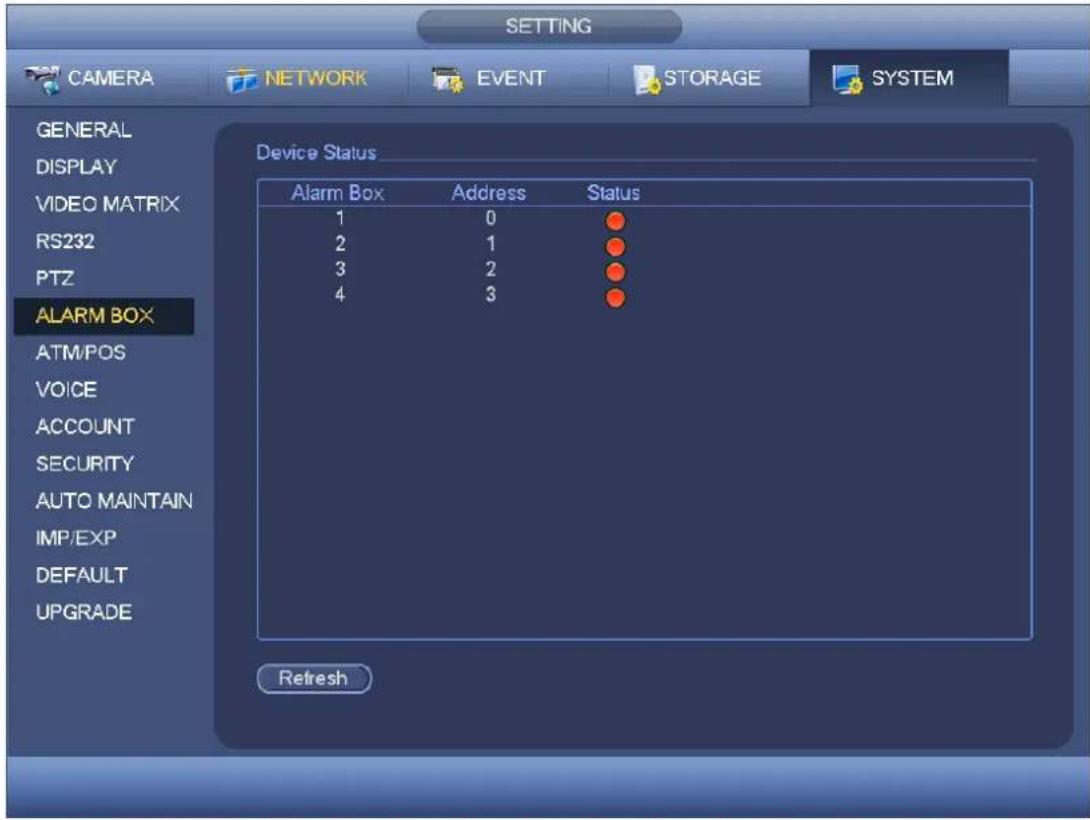
Task: Click the Device Status heading
Action: [x=316, y=152]
